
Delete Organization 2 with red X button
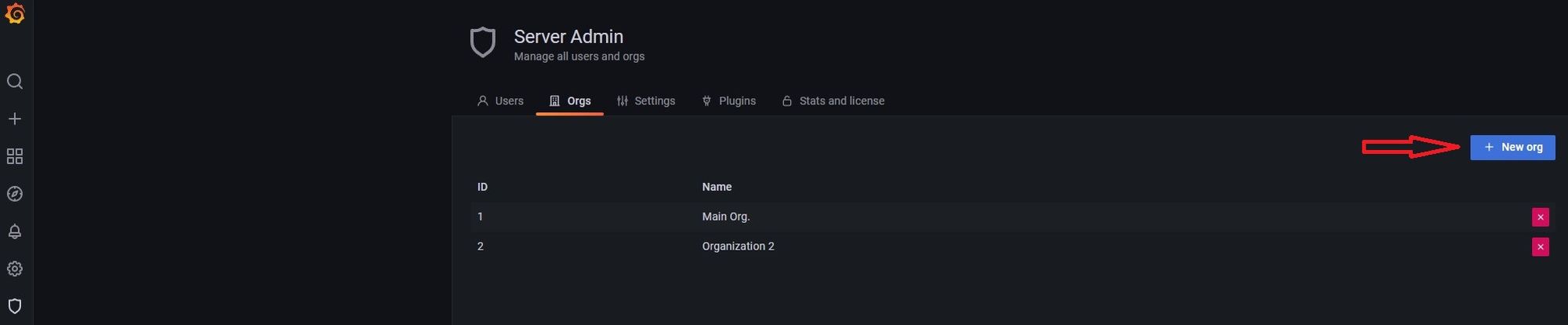(x=1541, y=247)
